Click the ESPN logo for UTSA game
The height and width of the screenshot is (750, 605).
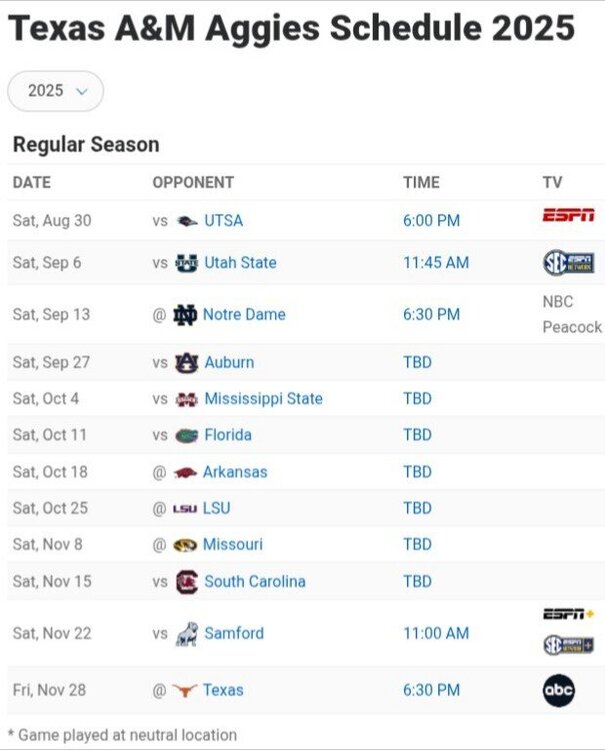568,215
